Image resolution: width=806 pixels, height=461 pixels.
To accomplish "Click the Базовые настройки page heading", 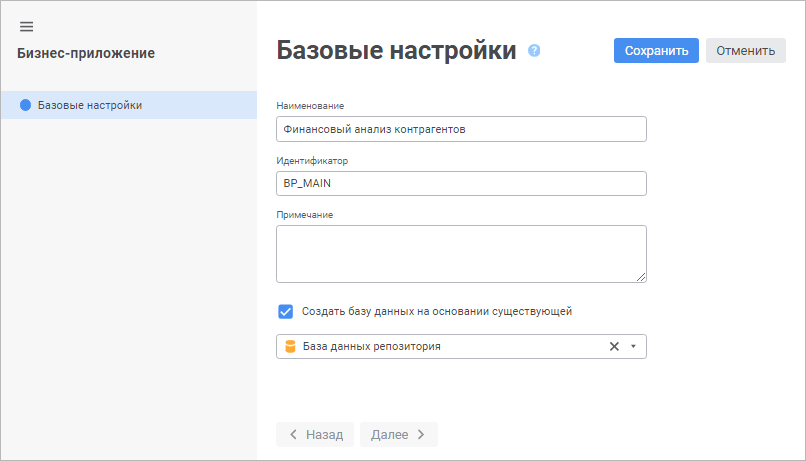I will [396, 51].
